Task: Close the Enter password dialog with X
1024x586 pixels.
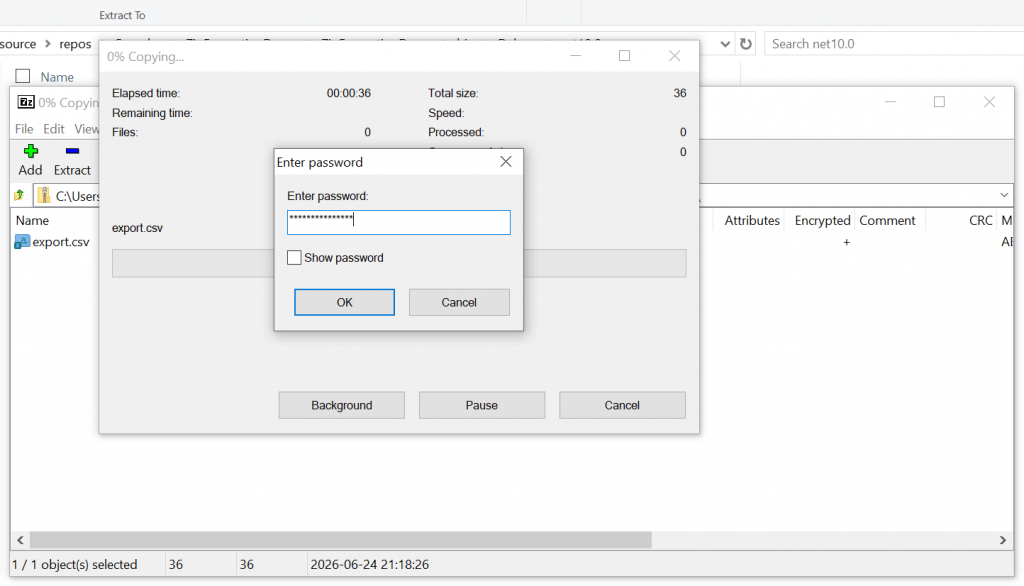Action: click(x=505, y=161)
